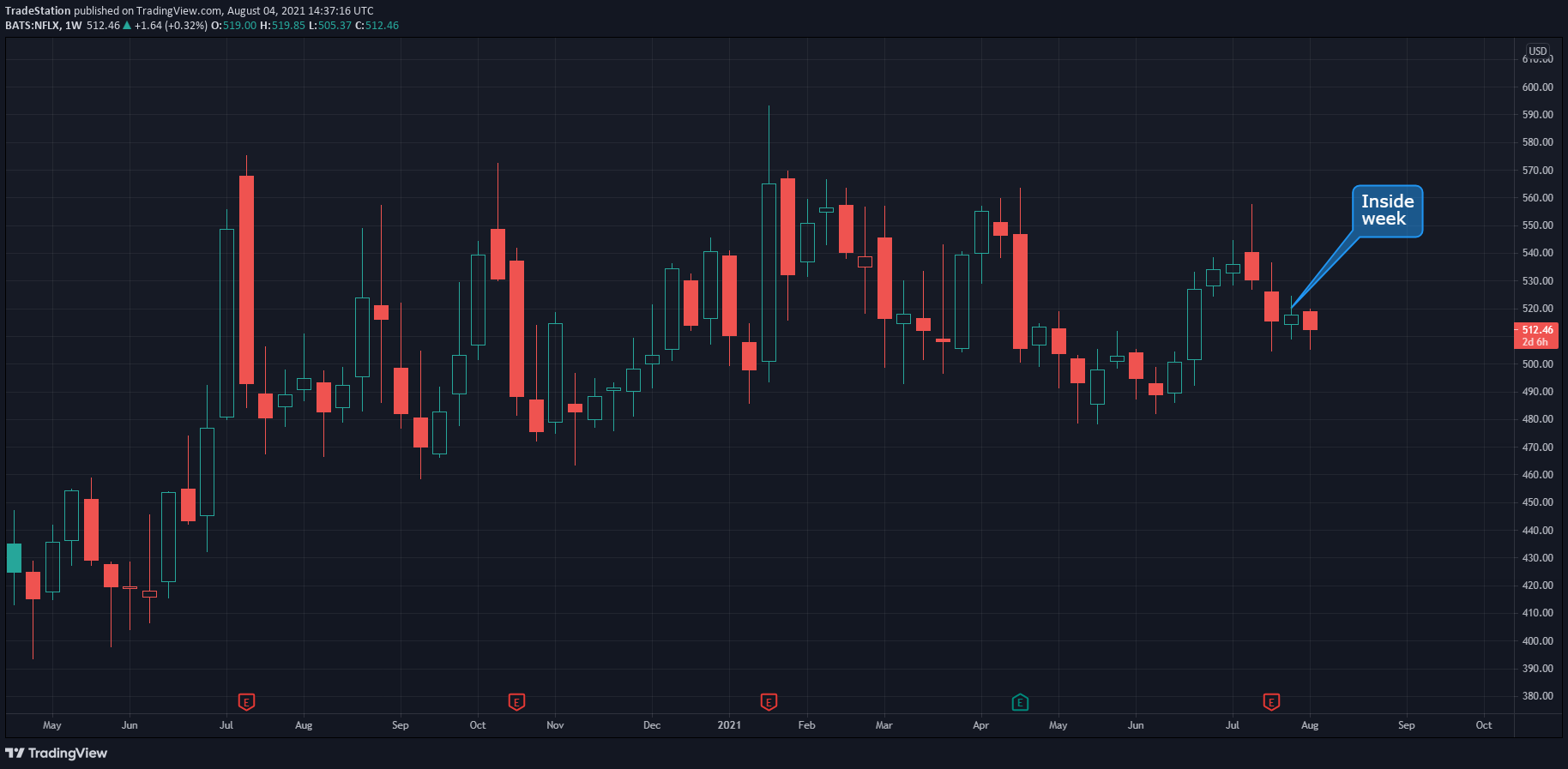This screenshot has width=1568, height=769.
Task: Click the earnings marker icon near Jul 2020
Action: 246,702
